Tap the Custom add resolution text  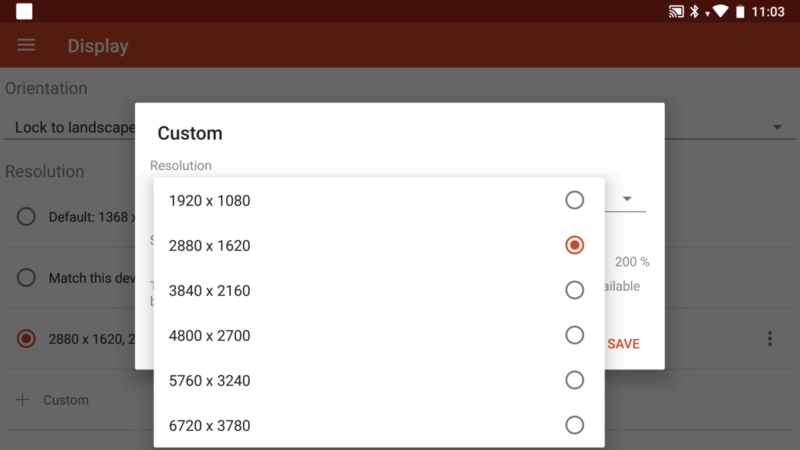coord(66,400)
